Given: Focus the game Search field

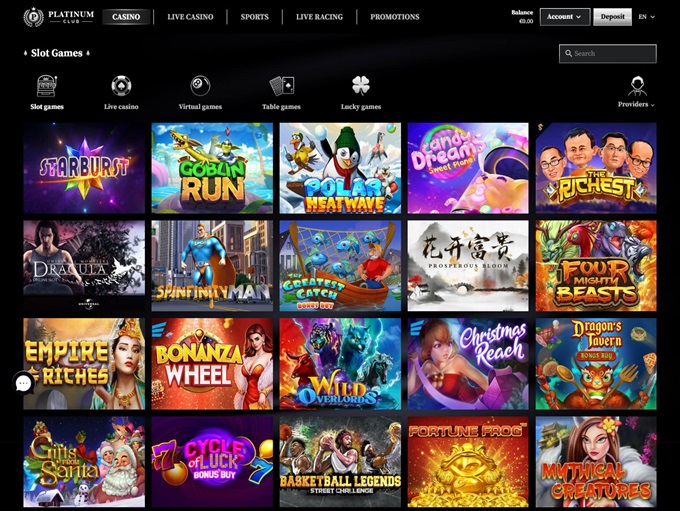Looking at the screenshot, I should click(608, 53).
